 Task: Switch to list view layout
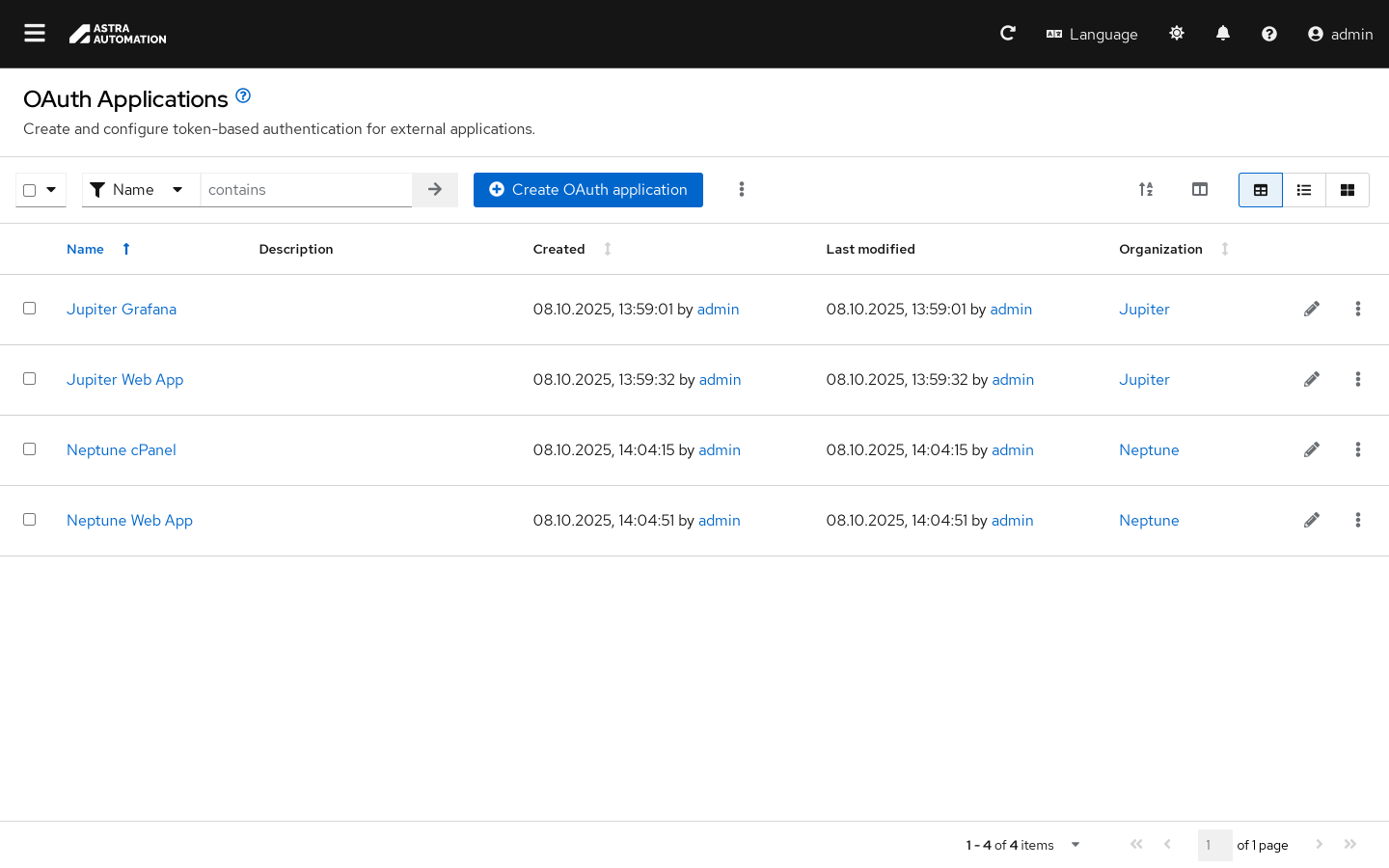tap(1304, 190)
